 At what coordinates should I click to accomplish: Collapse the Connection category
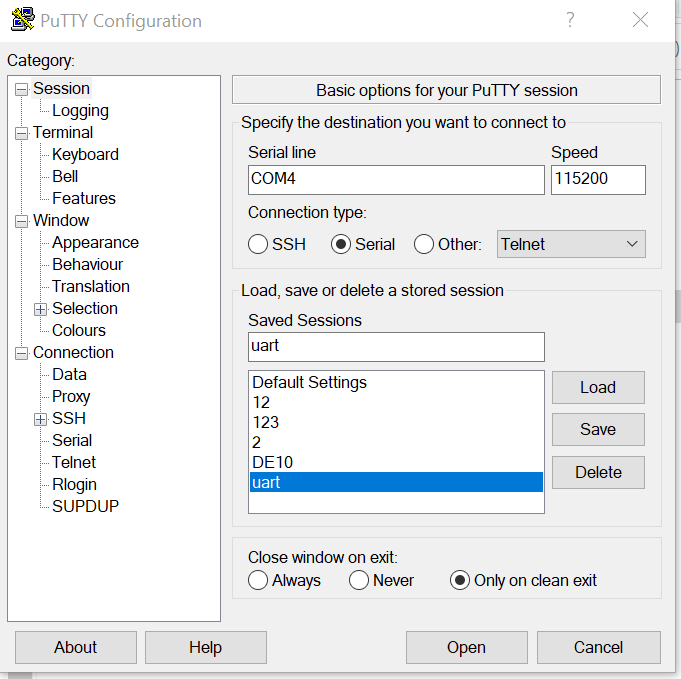pos(22,353)
